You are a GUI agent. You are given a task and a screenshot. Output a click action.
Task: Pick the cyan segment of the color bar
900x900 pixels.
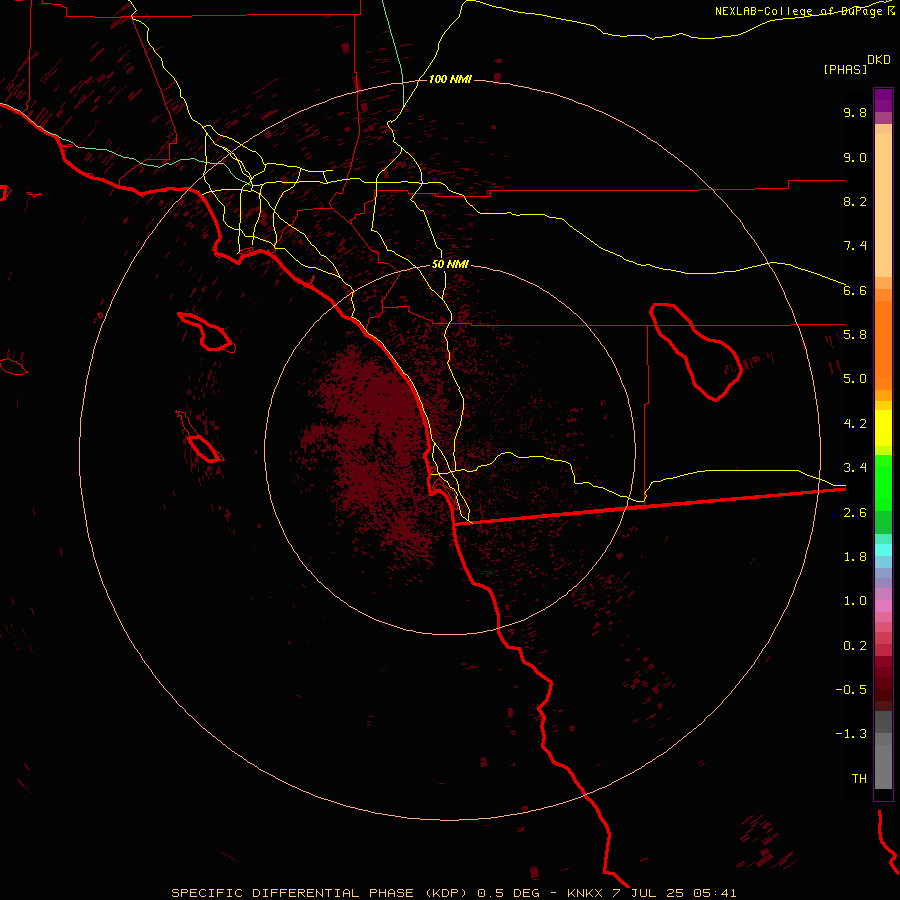coord(883,550)
